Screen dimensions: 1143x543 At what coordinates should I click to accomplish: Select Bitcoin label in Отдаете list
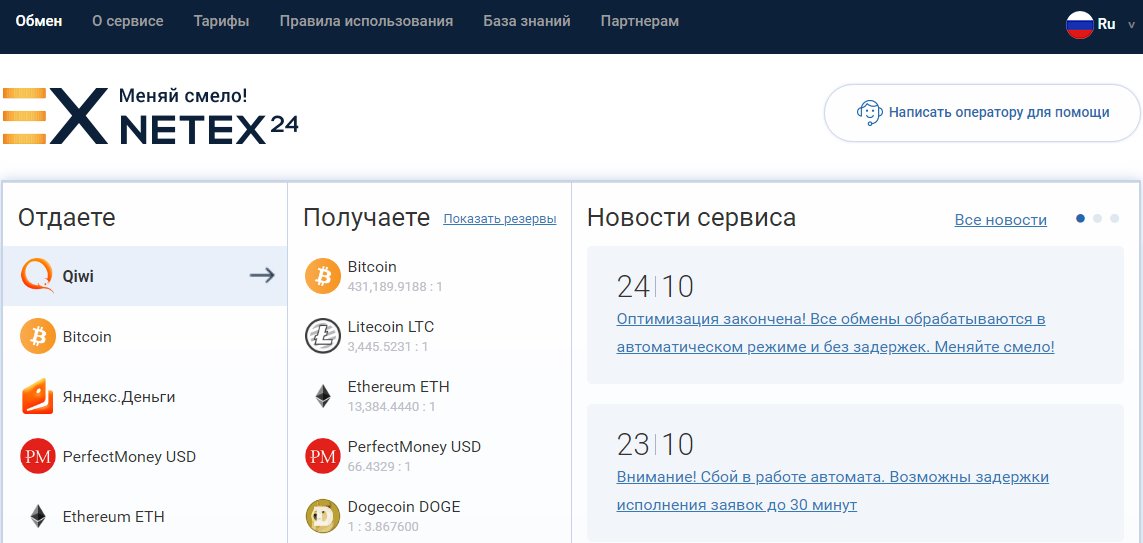tap(87, 337)
